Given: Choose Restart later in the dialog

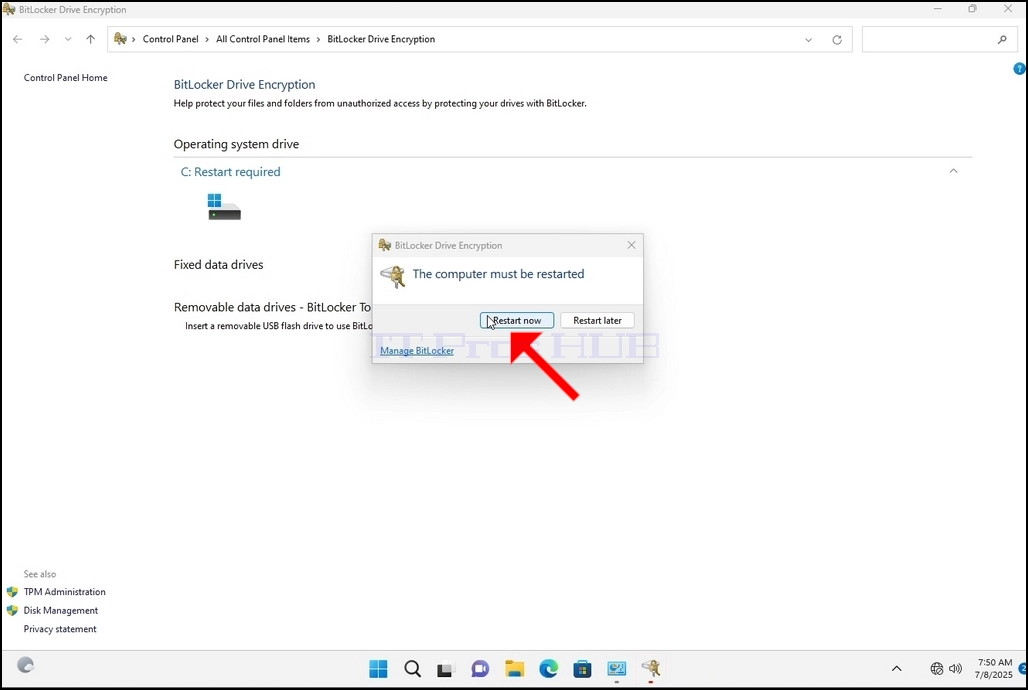Looking at the screenshot, I should click(x=597, y=320).
